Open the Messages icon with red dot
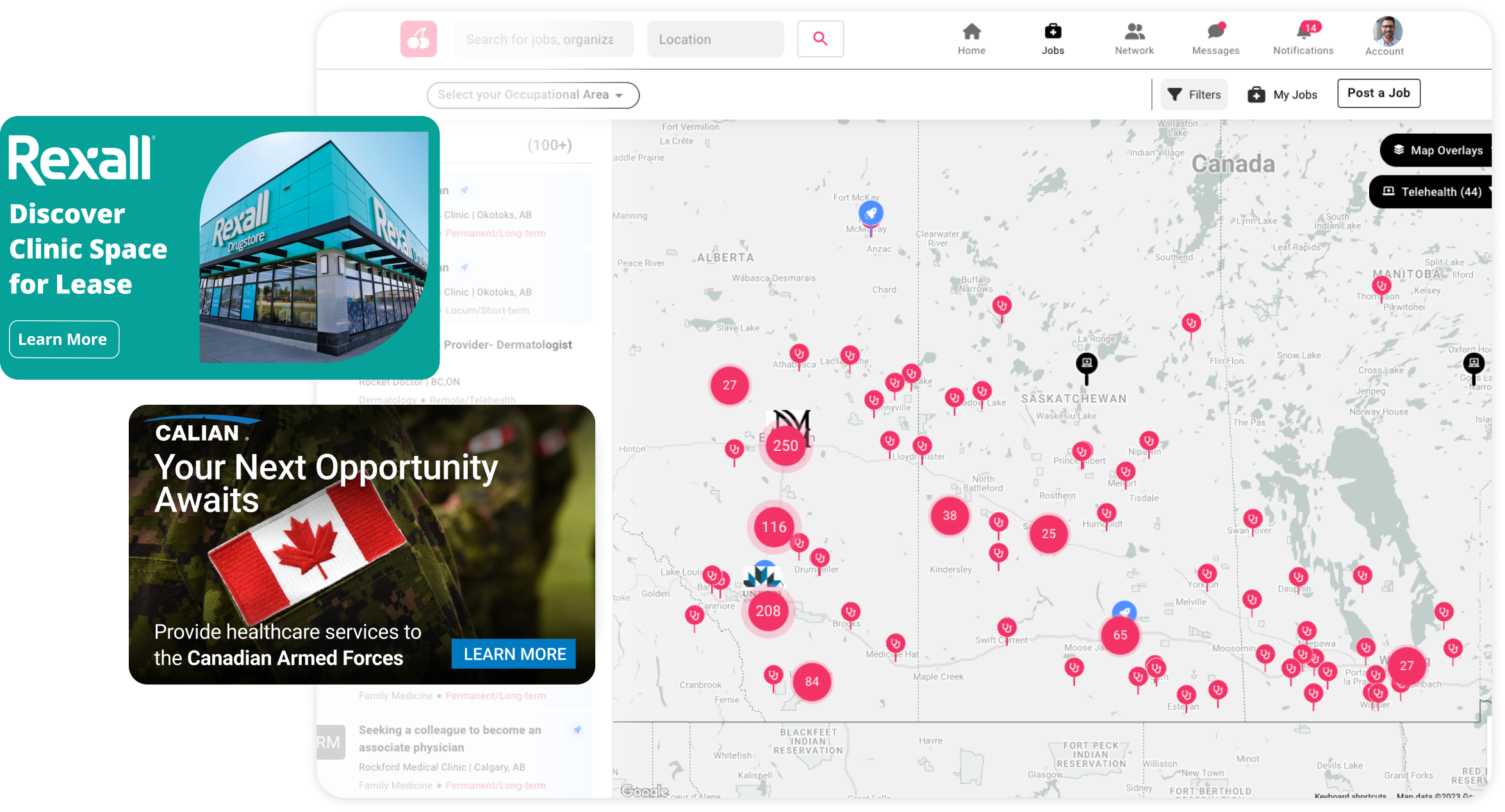1505x812 pixels. pos(1215,38)
